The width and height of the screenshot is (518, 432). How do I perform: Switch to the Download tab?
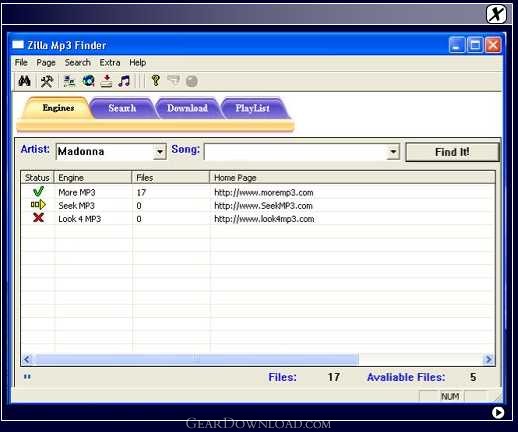coord(187,108)
